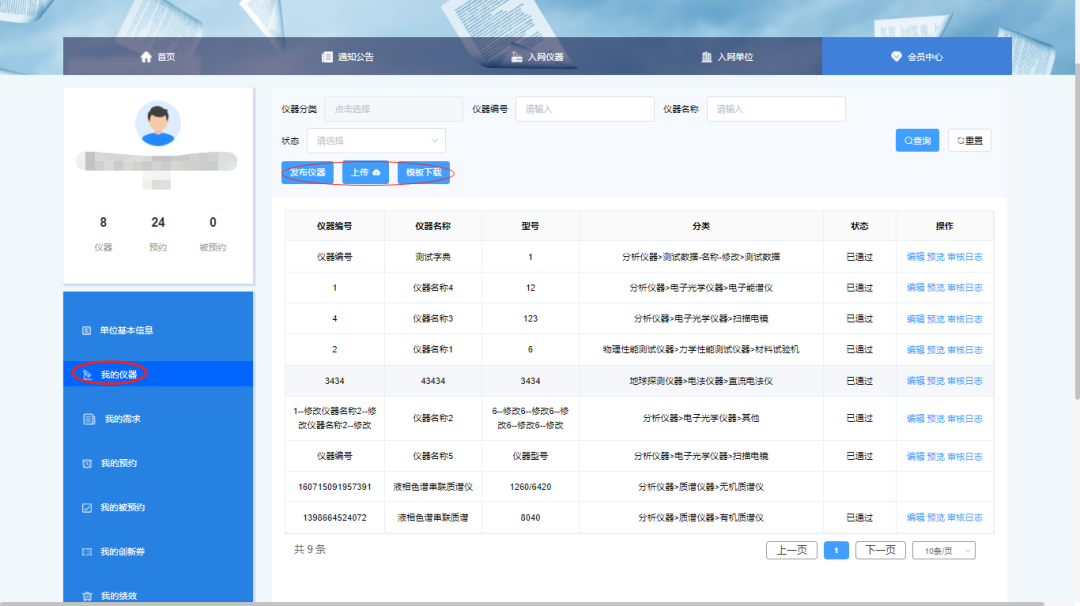
Task: Click the 我的预约 sidebar icon
Action: click(87, 464)
